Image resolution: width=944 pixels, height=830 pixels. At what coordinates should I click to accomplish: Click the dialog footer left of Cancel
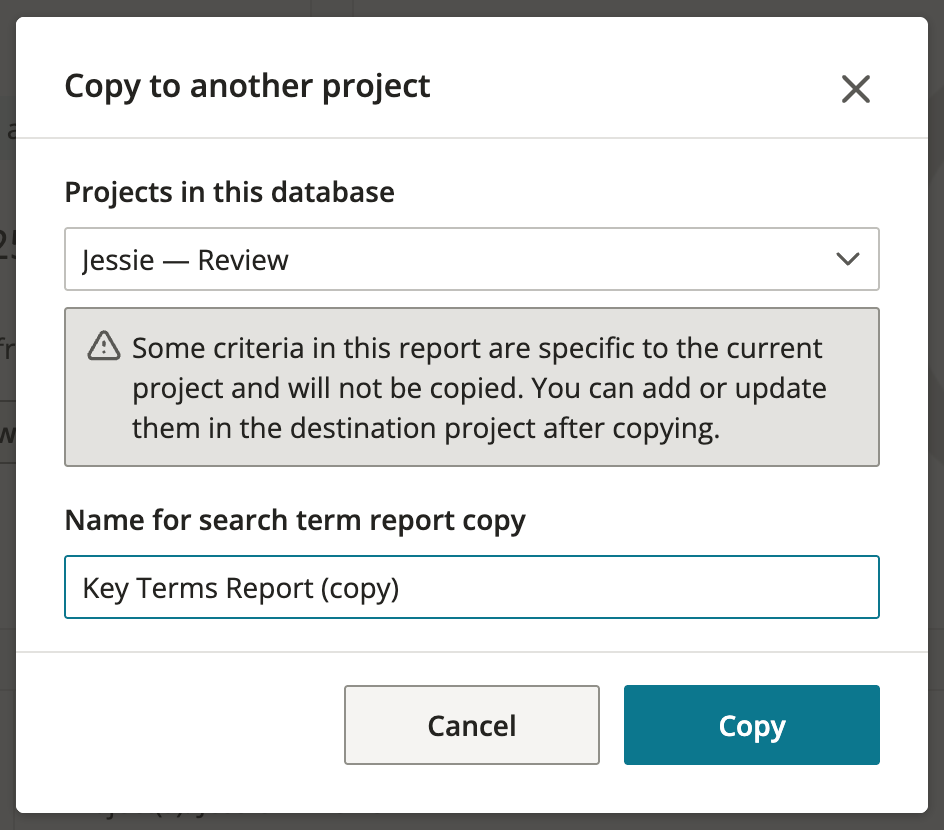pyautogui.click(x=180, y=725)
